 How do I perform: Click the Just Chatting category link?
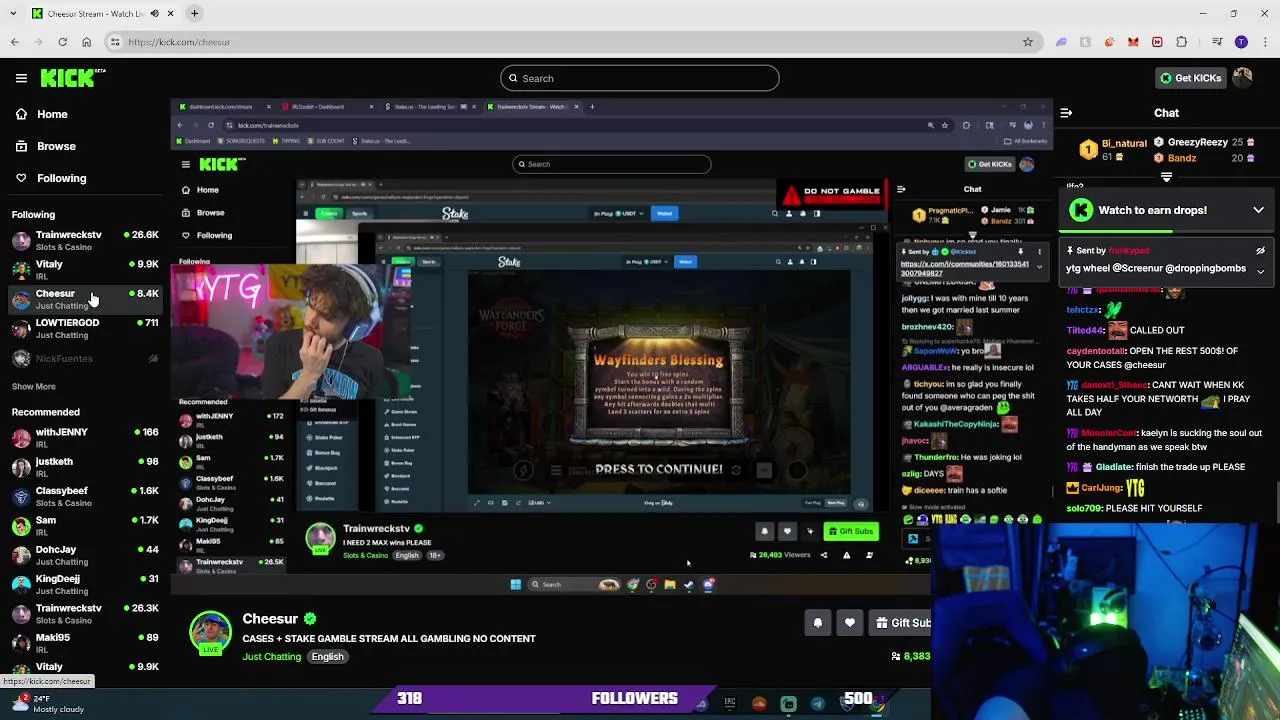(271, 657)
